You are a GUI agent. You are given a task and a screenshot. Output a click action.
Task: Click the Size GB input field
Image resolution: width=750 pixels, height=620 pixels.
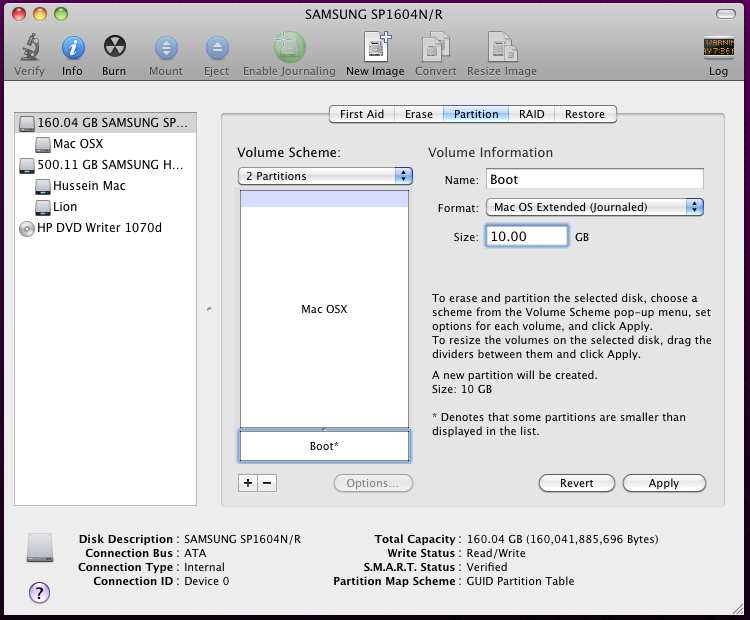click(527, 236)
